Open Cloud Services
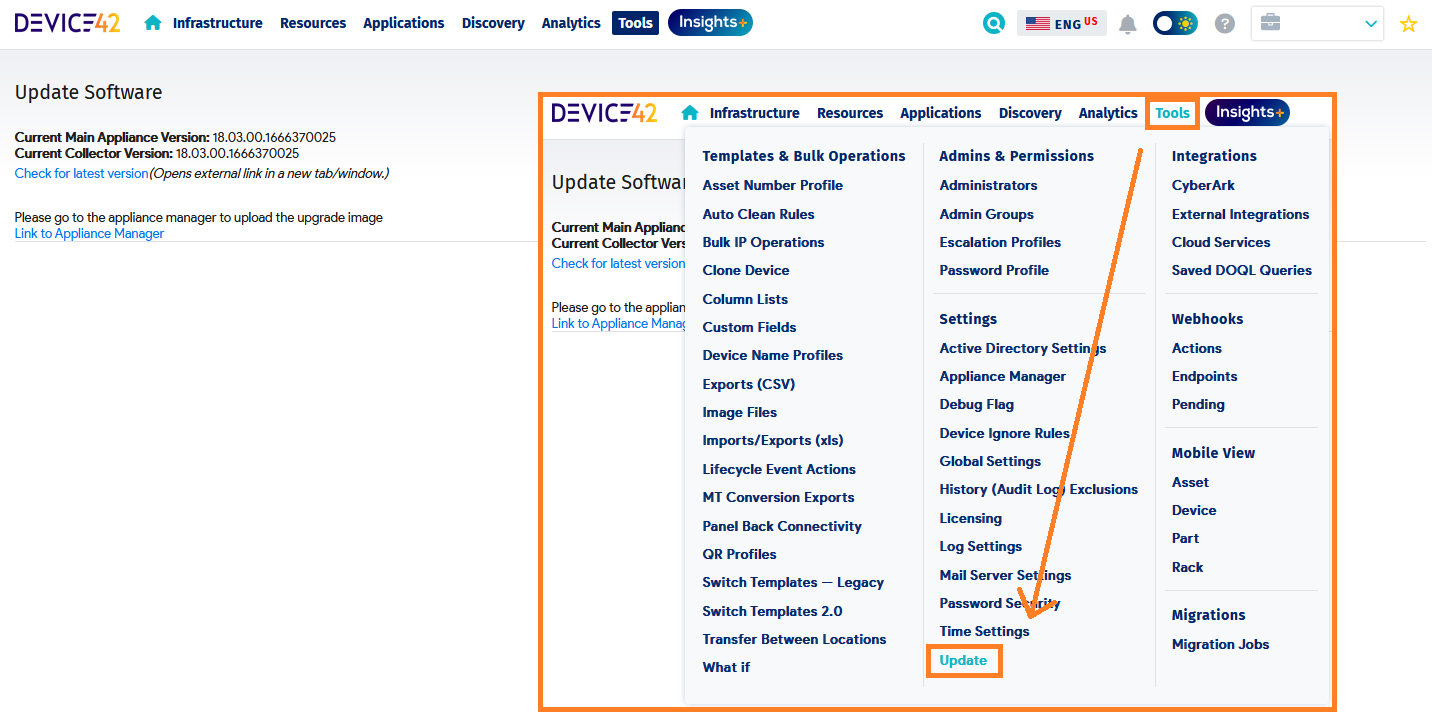1432x726 pixels. click(x=1221, y=242)
